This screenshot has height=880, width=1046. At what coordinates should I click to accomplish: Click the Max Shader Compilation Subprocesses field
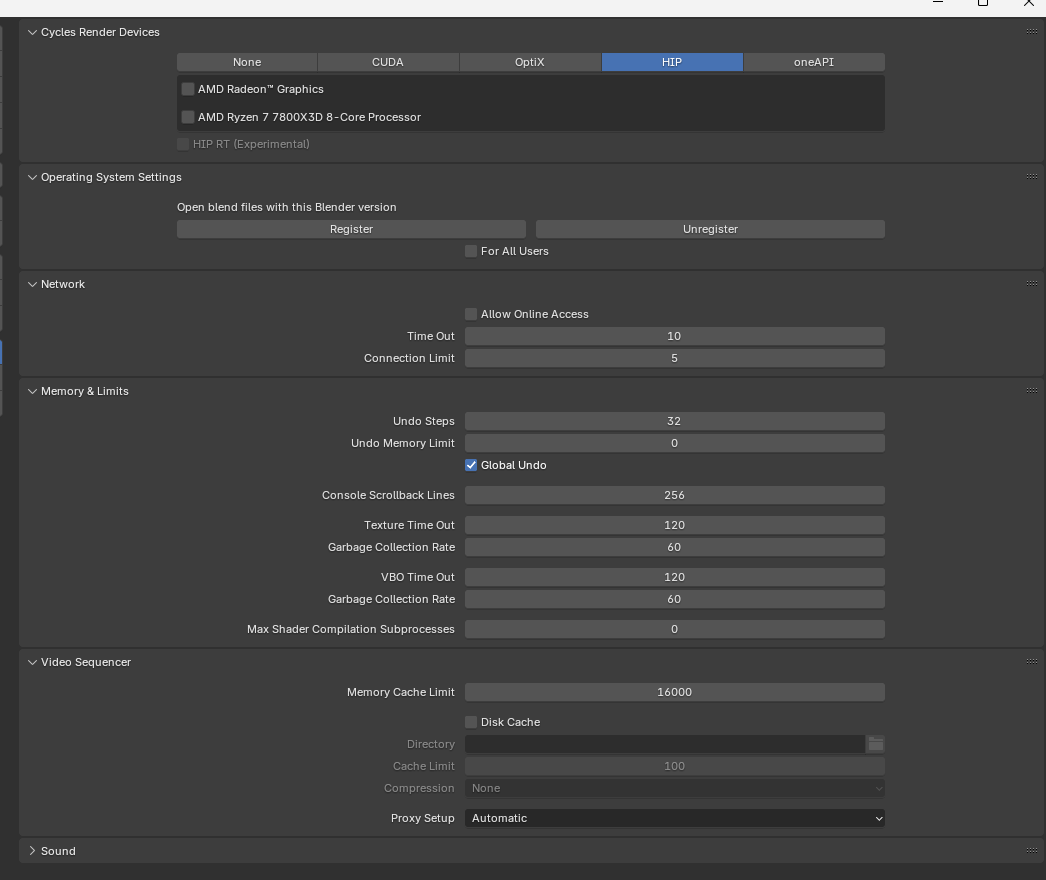click(674, 629)
